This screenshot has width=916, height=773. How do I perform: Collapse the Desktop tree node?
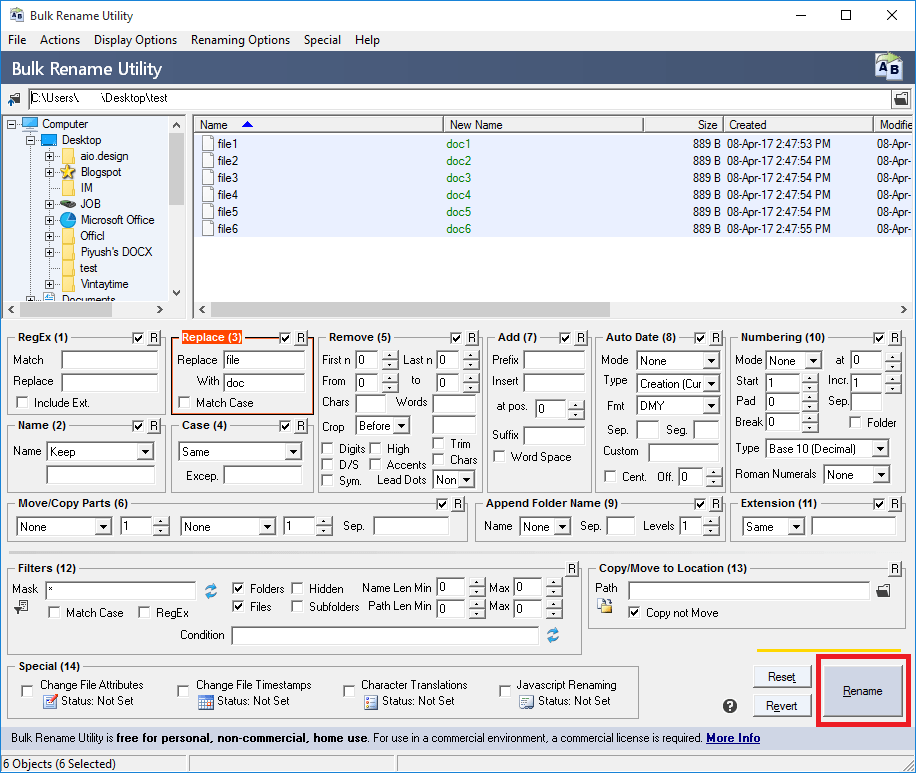(x=30, y=140)
